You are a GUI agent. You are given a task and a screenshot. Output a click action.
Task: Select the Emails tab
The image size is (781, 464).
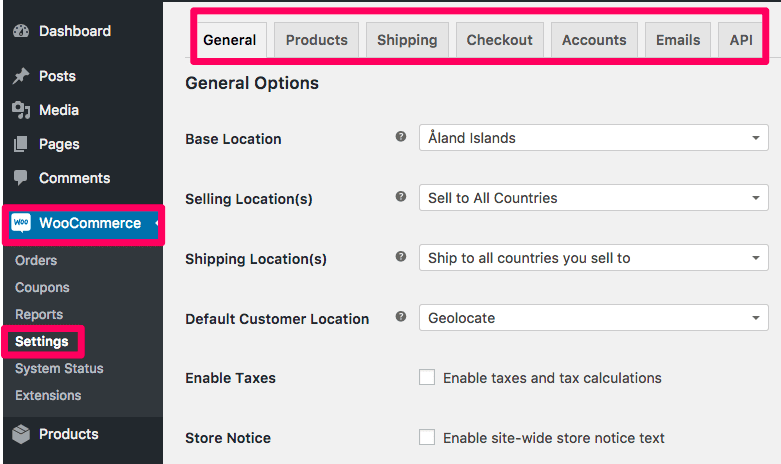[x=678, y=40]
